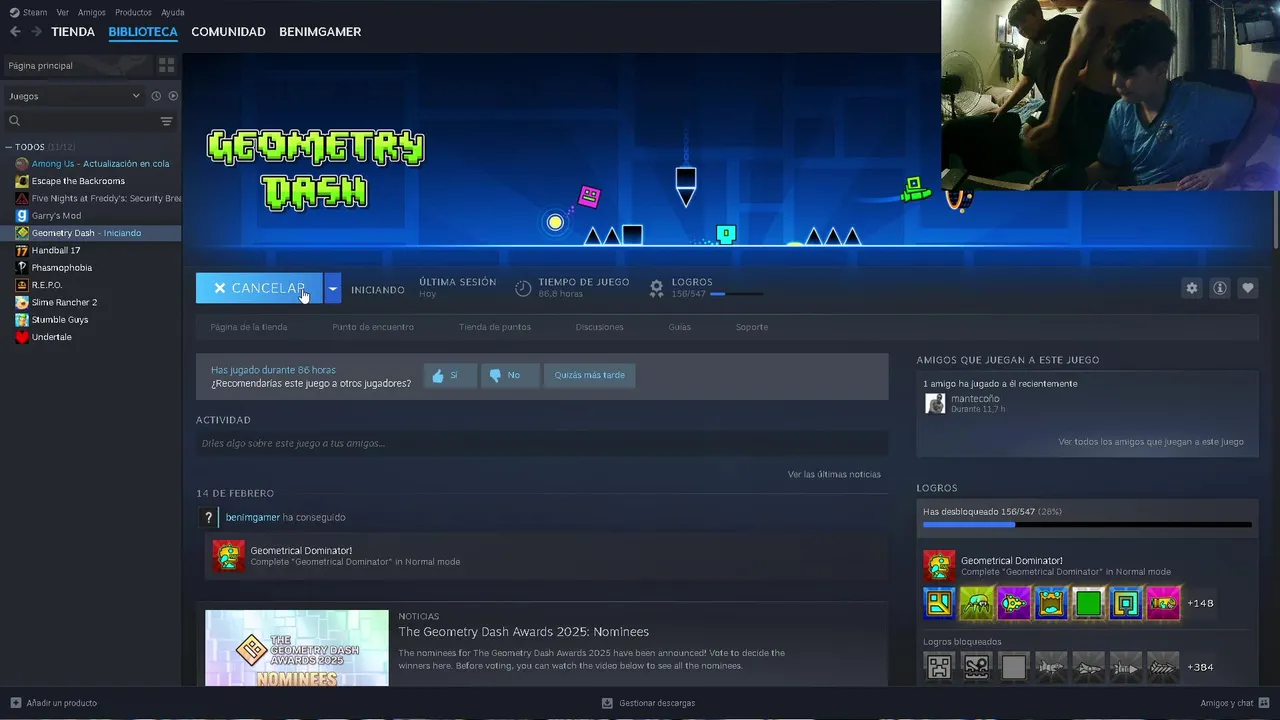
Task: Open the Productos menu
Action: coord(133,12)
